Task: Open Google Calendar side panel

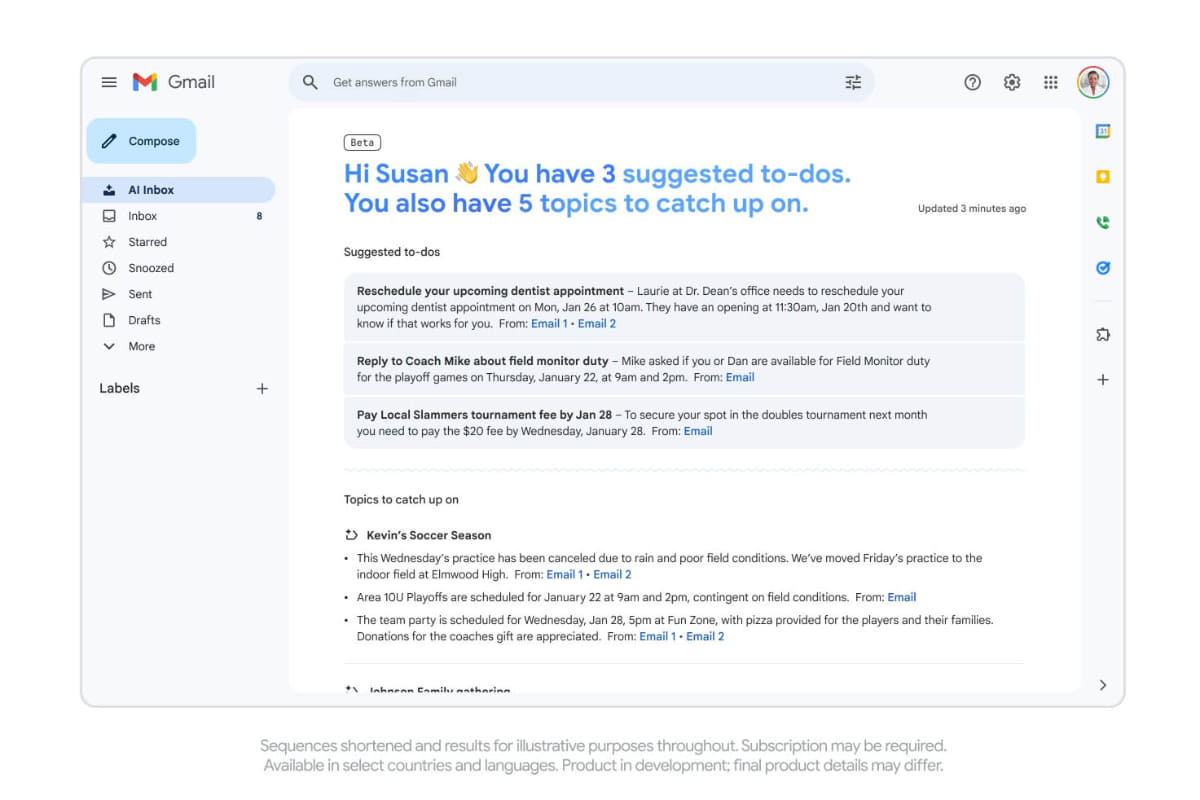Action: click(x=1103, y=131)
